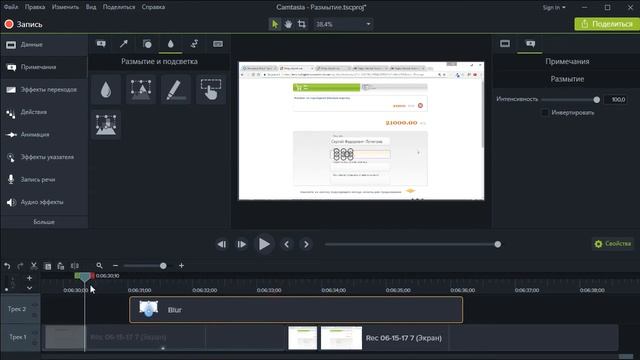640x360 pixels.
Task: Jump to previous clip marker
Action: pyautogui.click(x=287, y=244)
